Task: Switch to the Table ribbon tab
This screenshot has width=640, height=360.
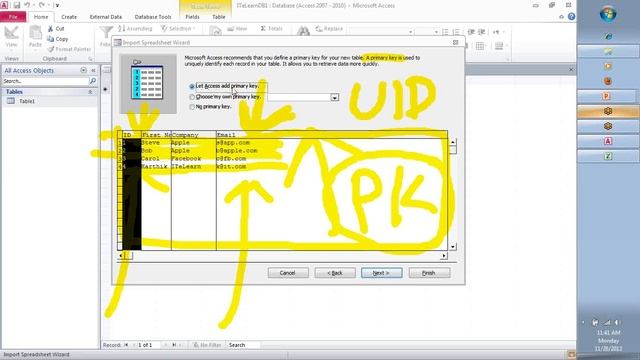Action: [x=219, y=17]
